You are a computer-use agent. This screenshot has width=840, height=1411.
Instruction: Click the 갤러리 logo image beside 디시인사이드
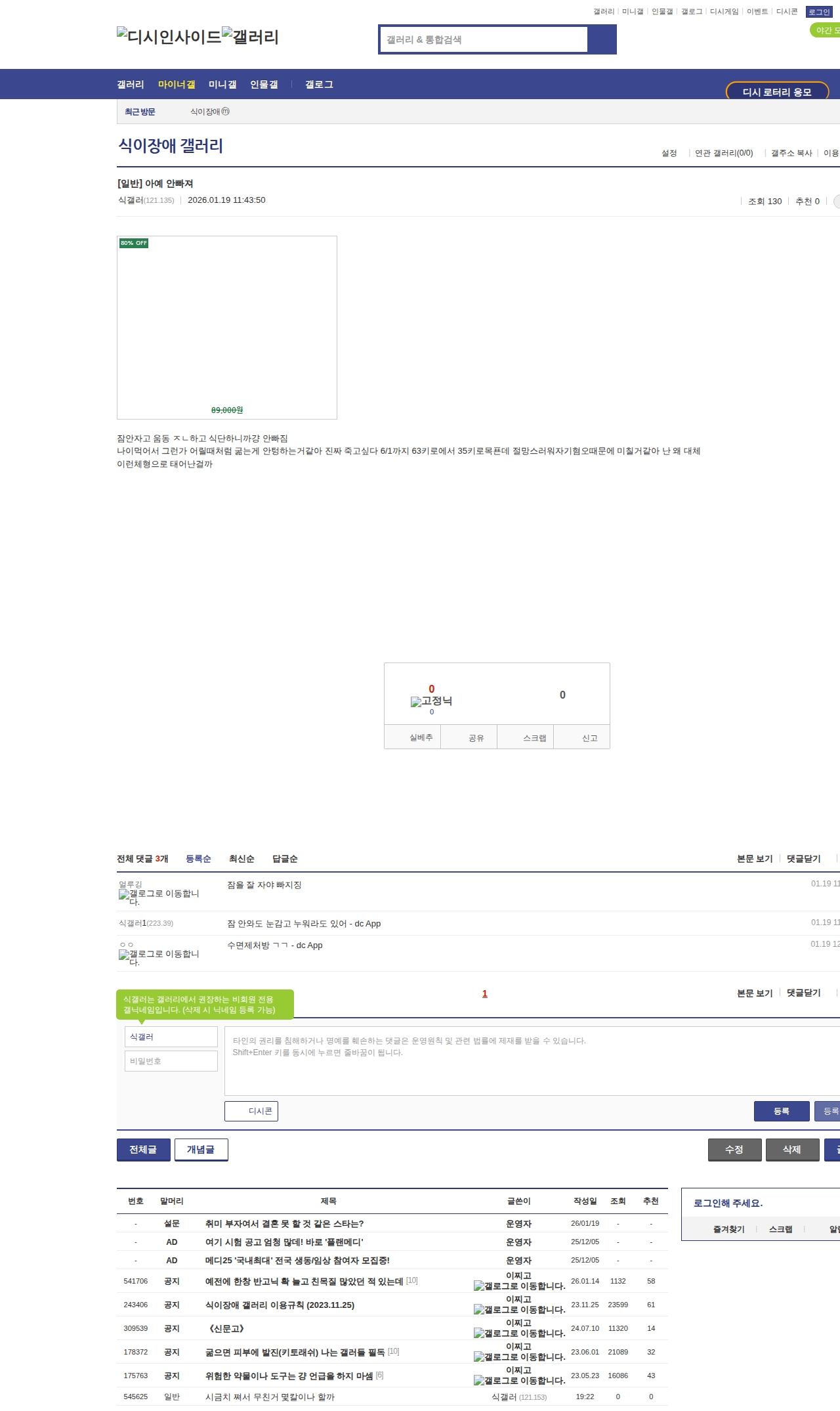pos(250,37)
